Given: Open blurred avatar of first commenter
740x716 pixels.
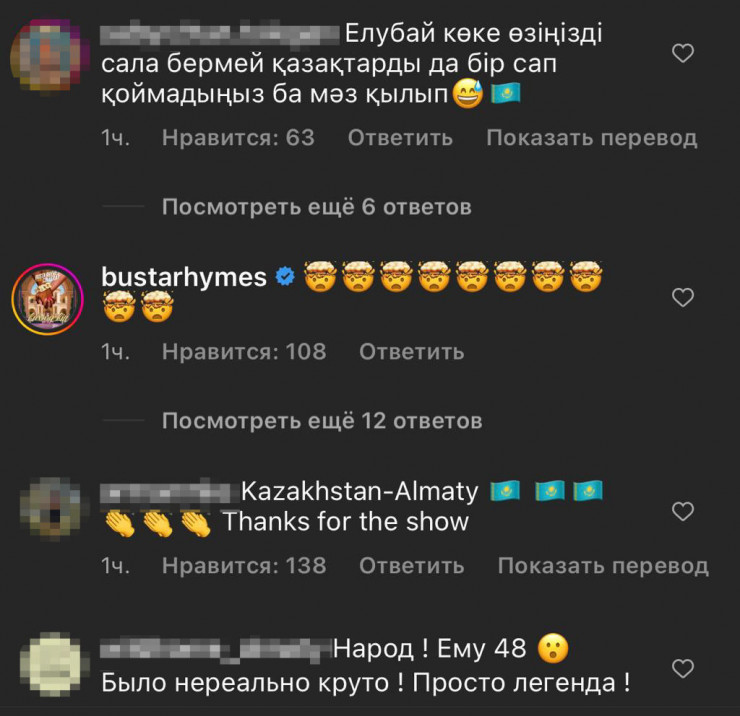Looking at the screenshot, I should (x=50, y=57).
